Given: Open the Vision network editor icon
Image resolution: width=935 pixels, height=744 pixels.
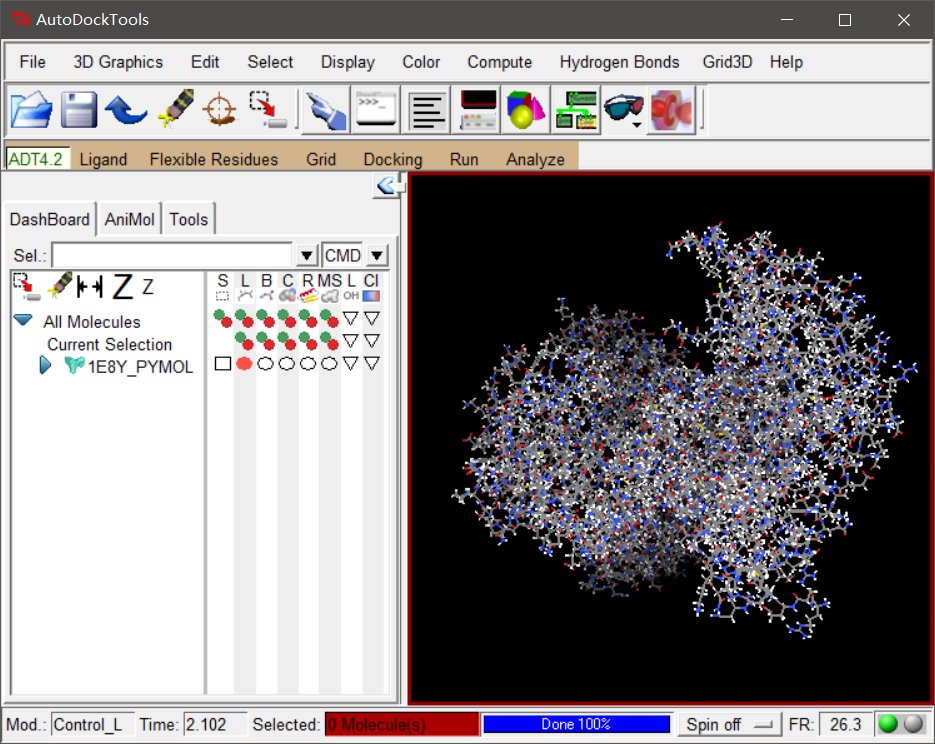Looking at the screenshot, I should pyautogui.click(x=575, y=110).
